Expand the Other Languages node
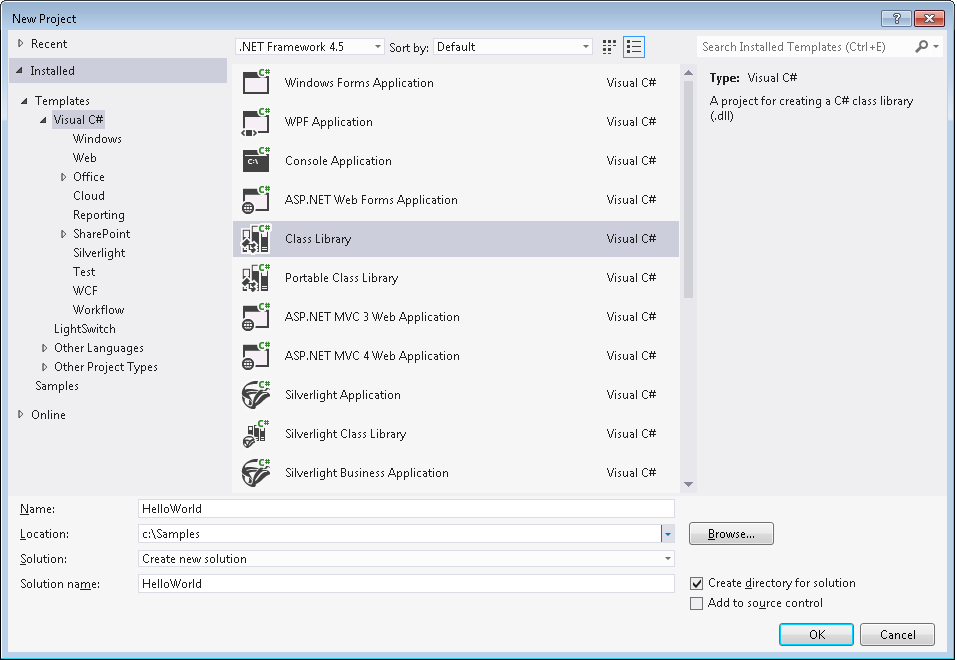 44,348
